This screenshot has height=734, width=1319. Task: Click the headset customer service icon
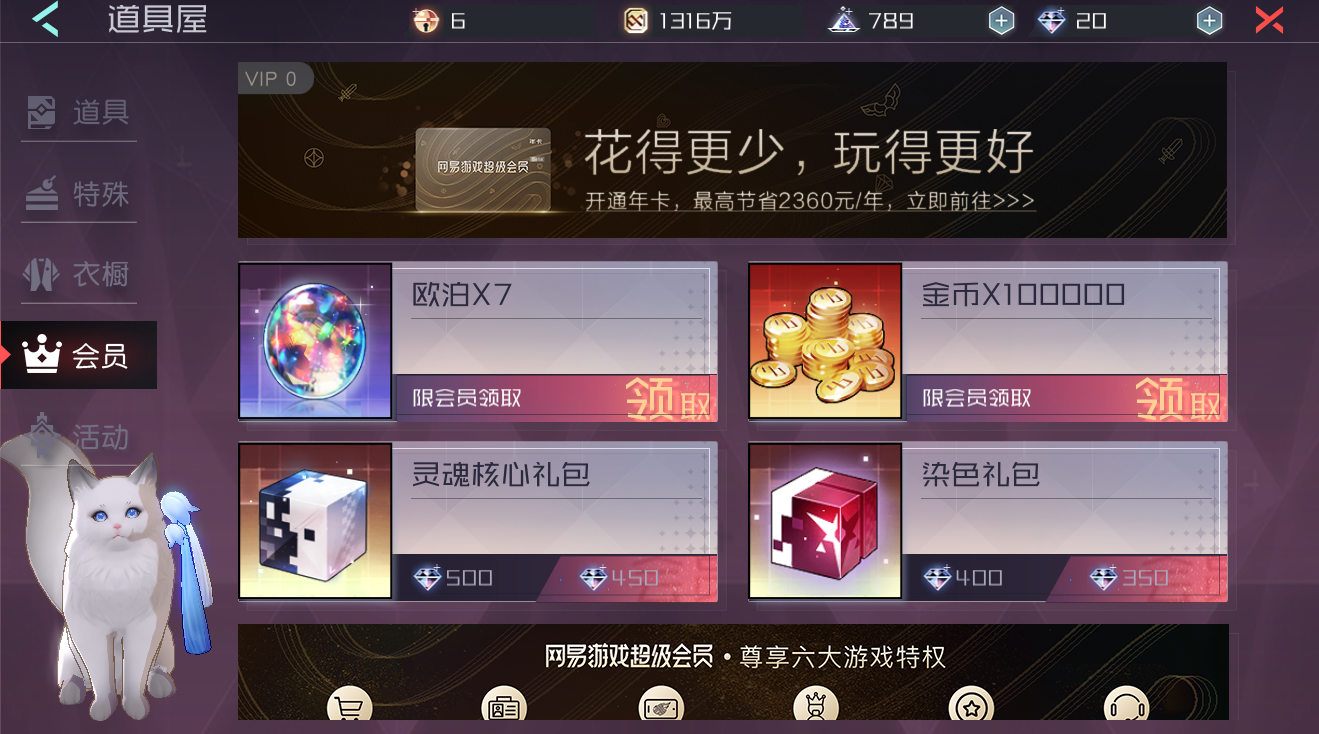coord(1126,706)
